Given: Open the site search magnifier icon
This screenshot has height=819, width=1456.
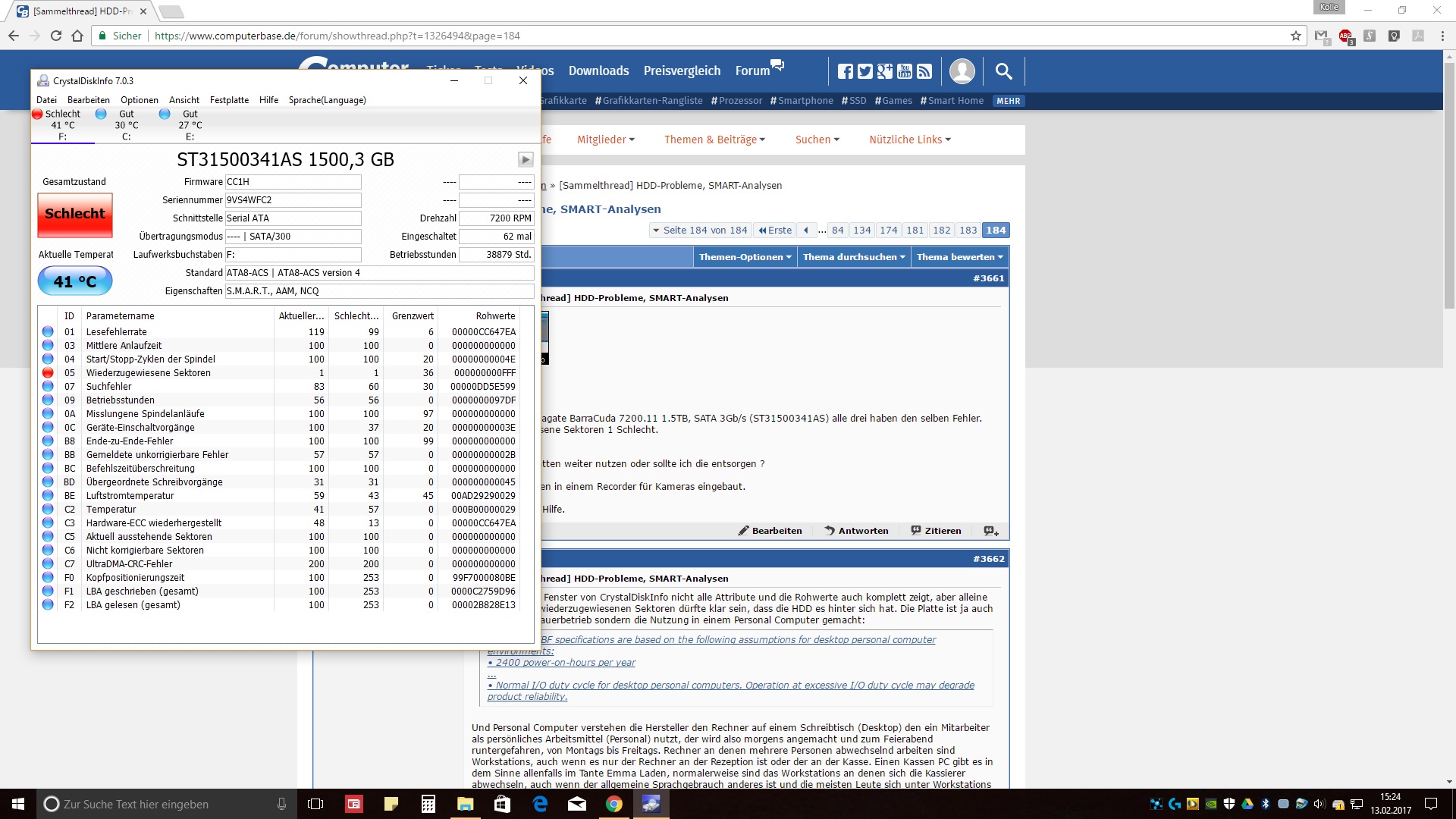Looking at the screenshot, I should tap(1003, 71).
